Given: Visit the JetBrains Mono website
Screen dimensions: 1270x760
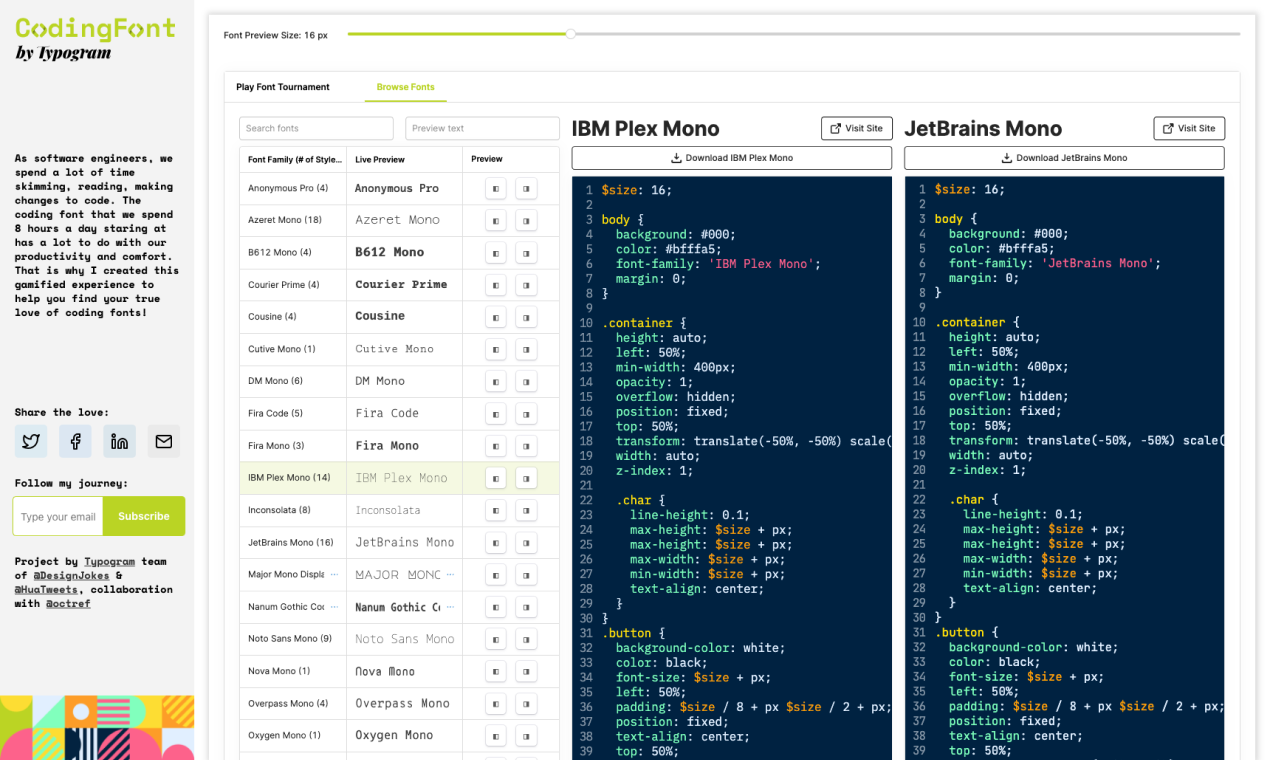Looking at the screenshot, I should click(x=1188, y=128).
